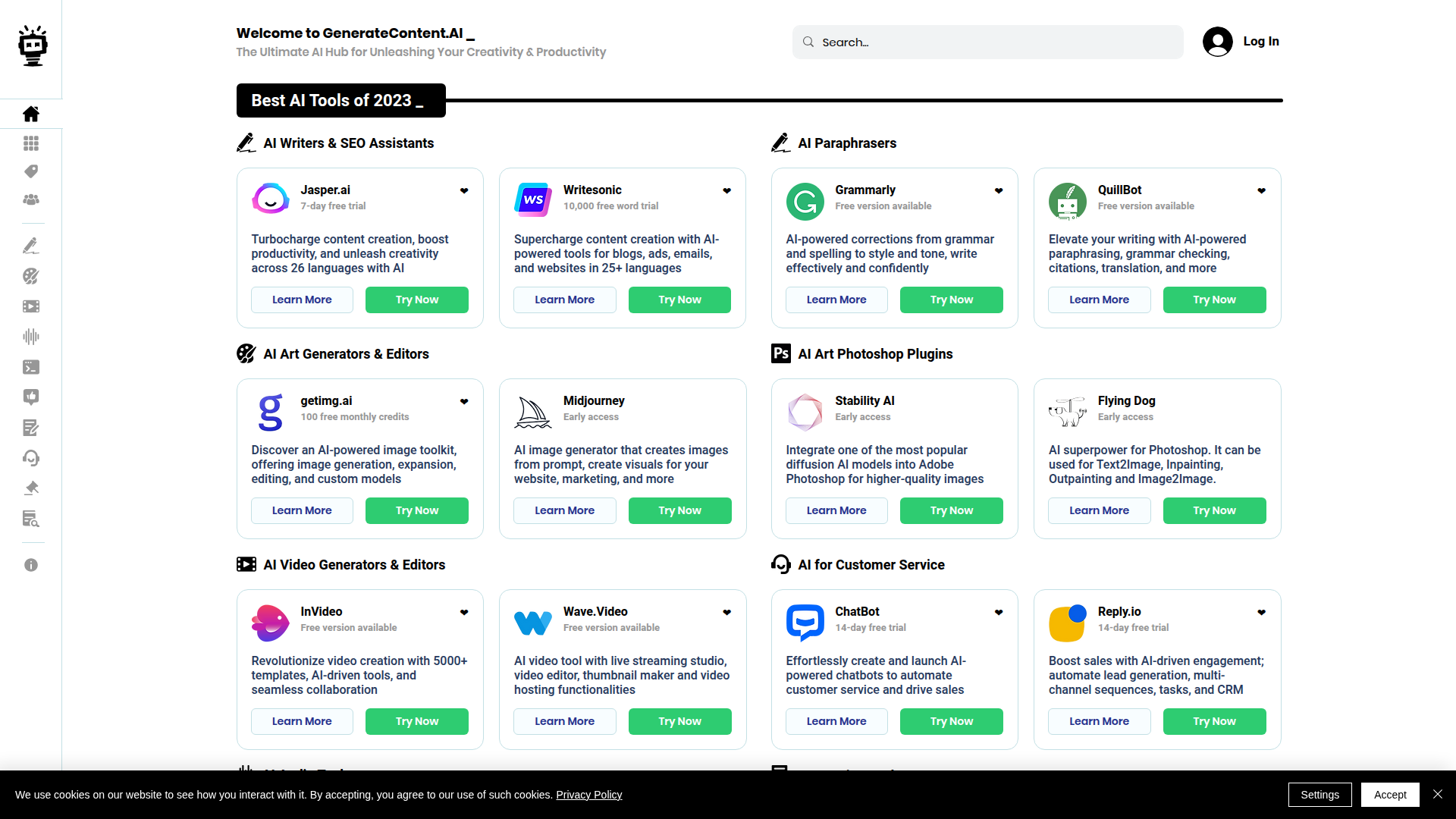The height and width of the screenshot is (819, 1456).
Task: Toggle the favorite heart on Jasper.ai card
Action: coord(464,191)
